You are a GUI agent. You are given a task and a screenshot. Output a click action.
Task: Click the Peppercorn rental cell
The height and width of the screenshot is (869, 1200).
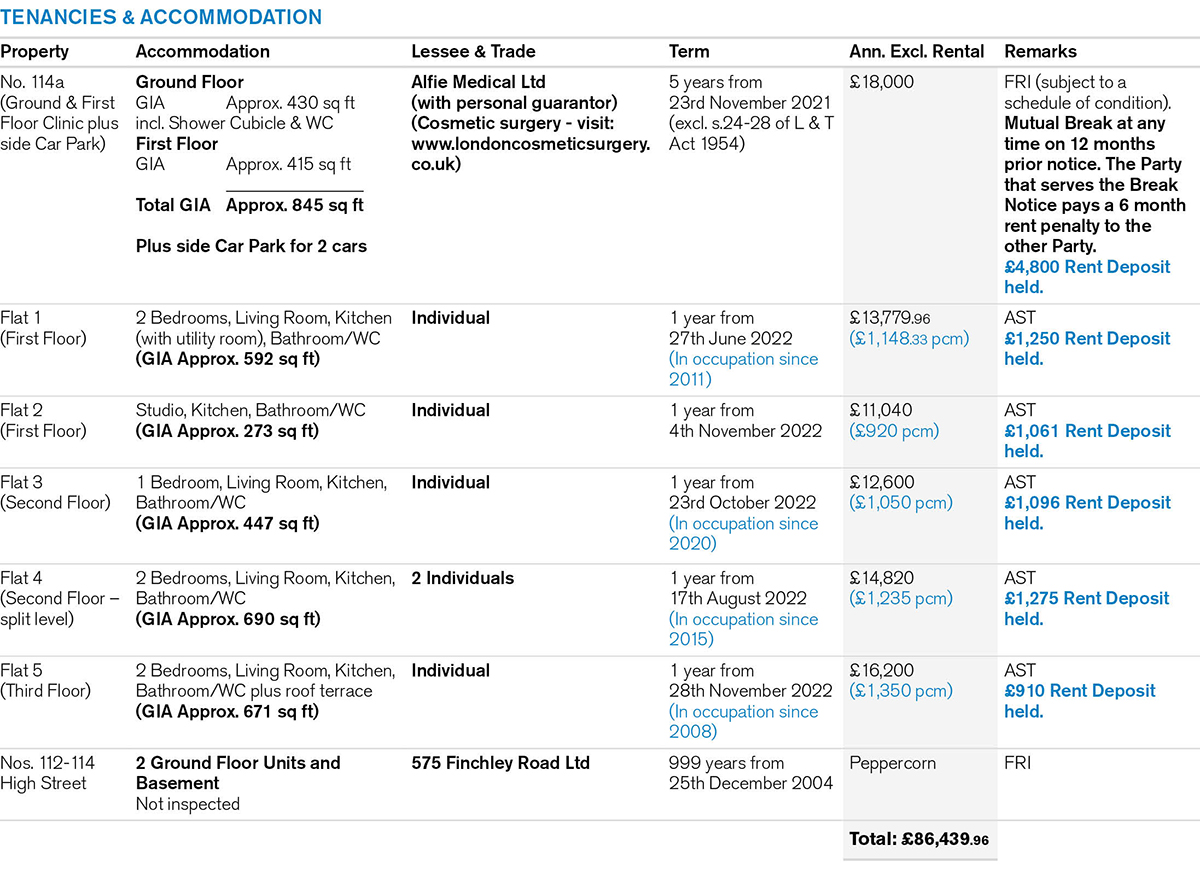point(893,763)
